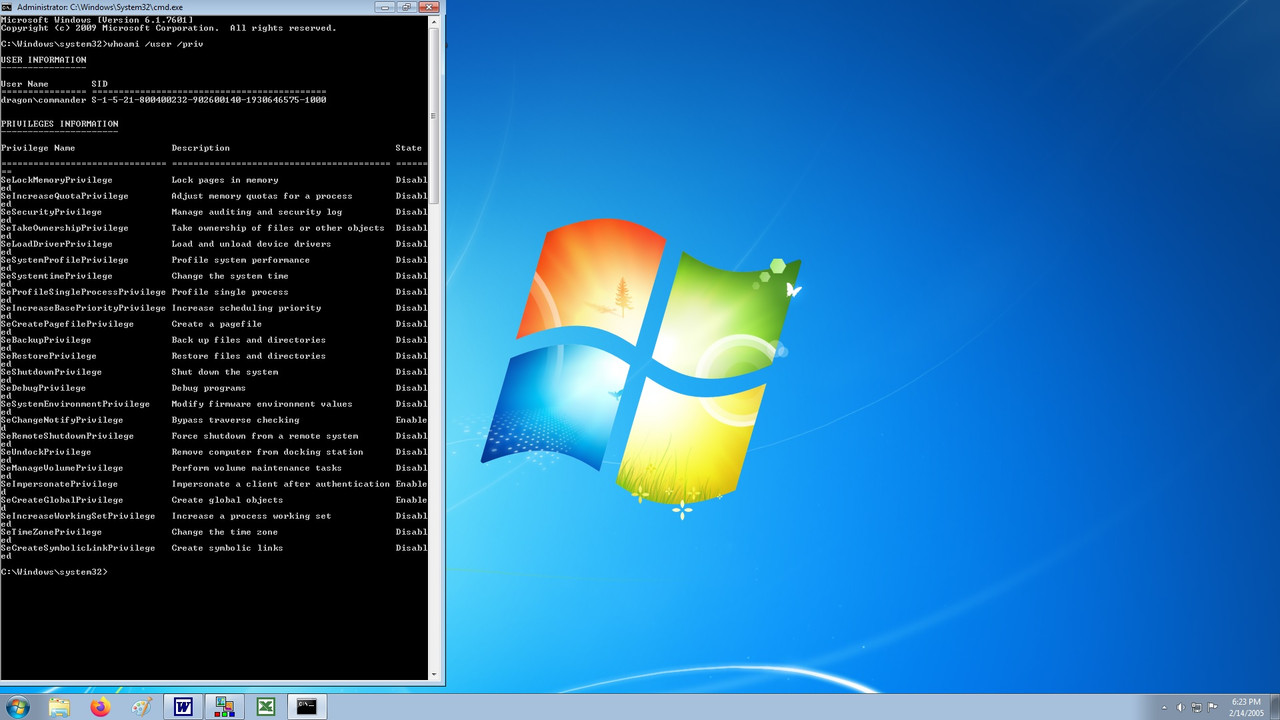Image resolution: width=1280 pixels, height=720 pixels.
Task: Switch to Microsoft Word in taskbar
Action: [x=183, y=707]
